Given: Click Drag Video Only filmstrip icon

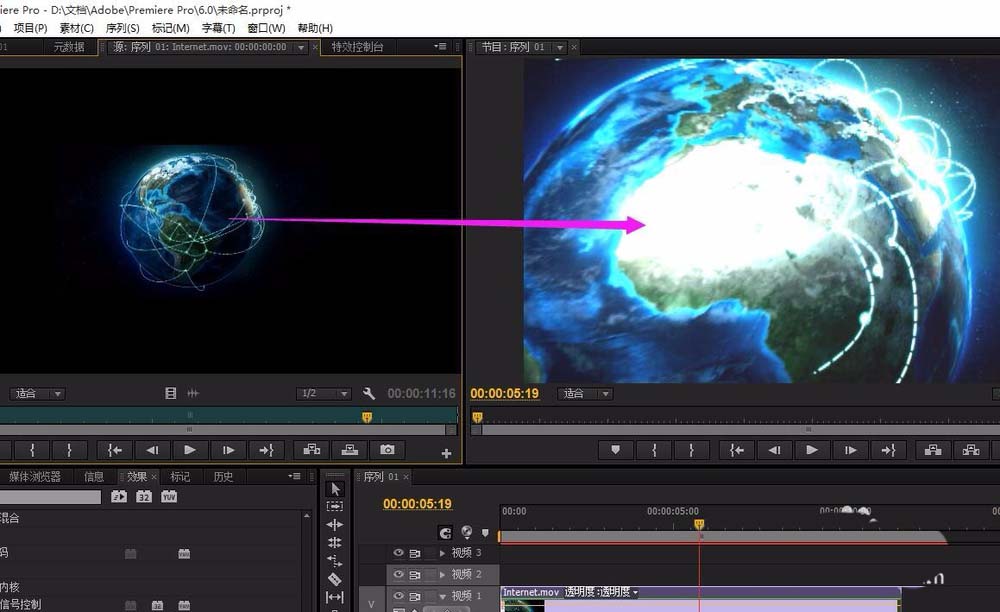Looking at the screenshot, I should (x=170, y=393).
